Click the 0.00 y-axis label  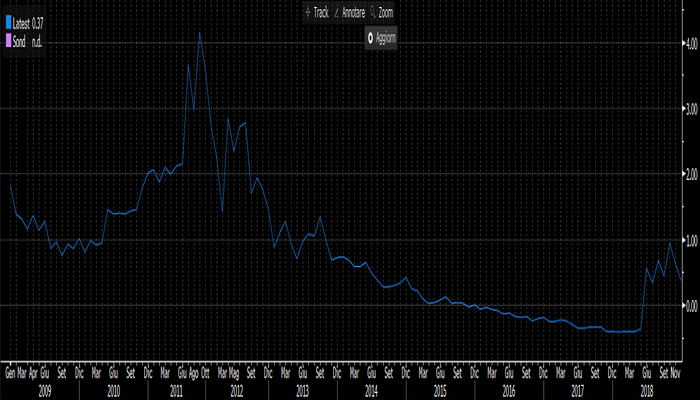pyautogui.click(x=689, y=306)
